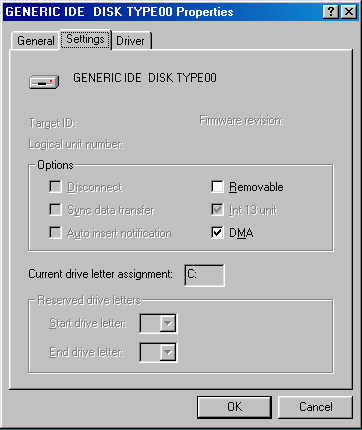Toggle Auto insert notification checkbox
Image resolution: width=362 pixels, height=430 pixels.
(x=55, y=232)
